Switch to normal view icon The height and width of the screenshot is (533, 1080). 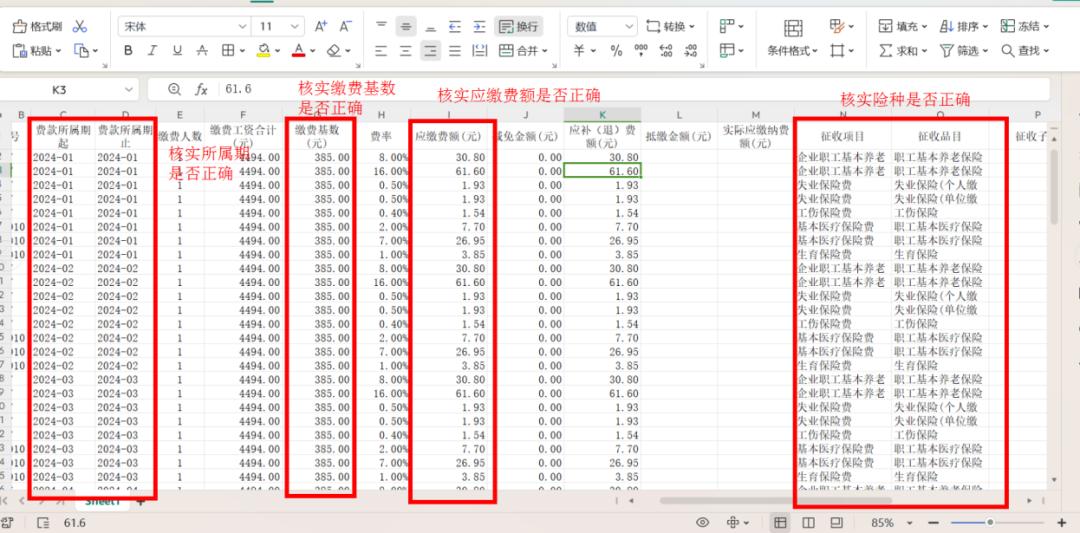780,523
